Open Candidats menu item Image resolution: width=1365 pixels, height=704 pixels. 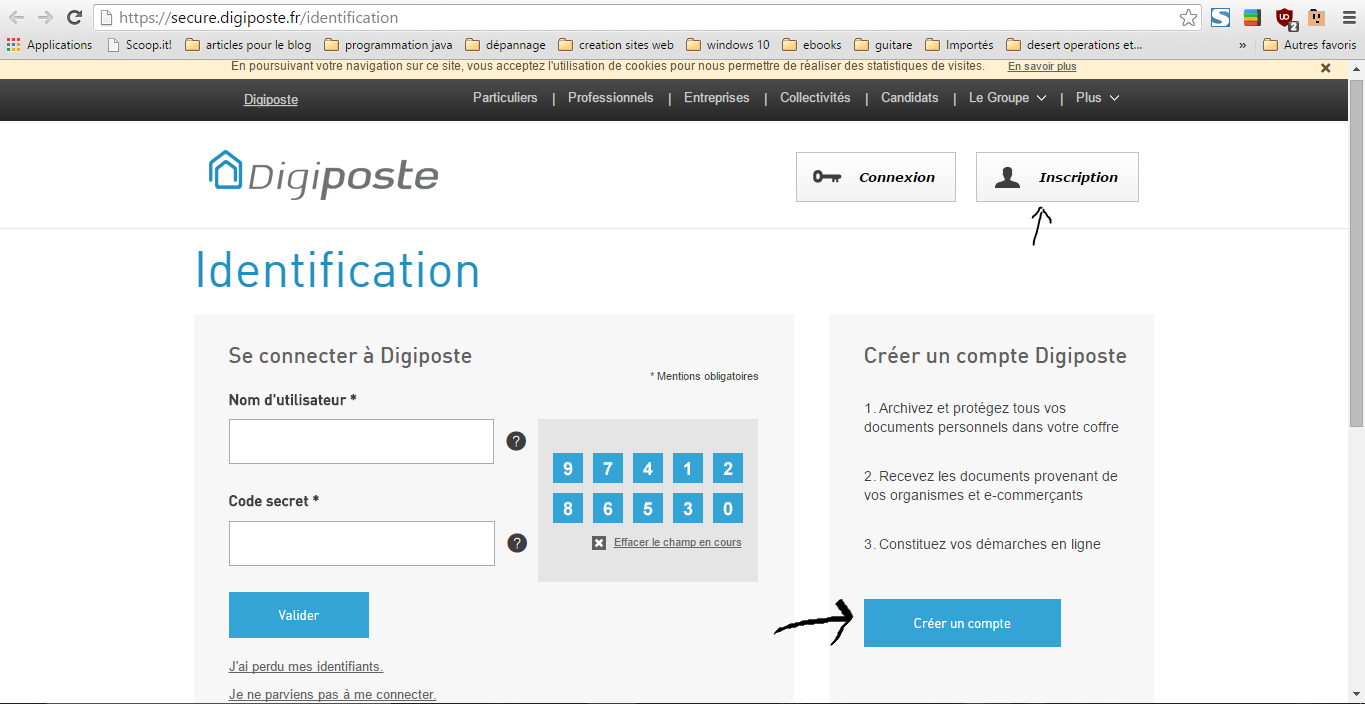click(x=910, y=98)
